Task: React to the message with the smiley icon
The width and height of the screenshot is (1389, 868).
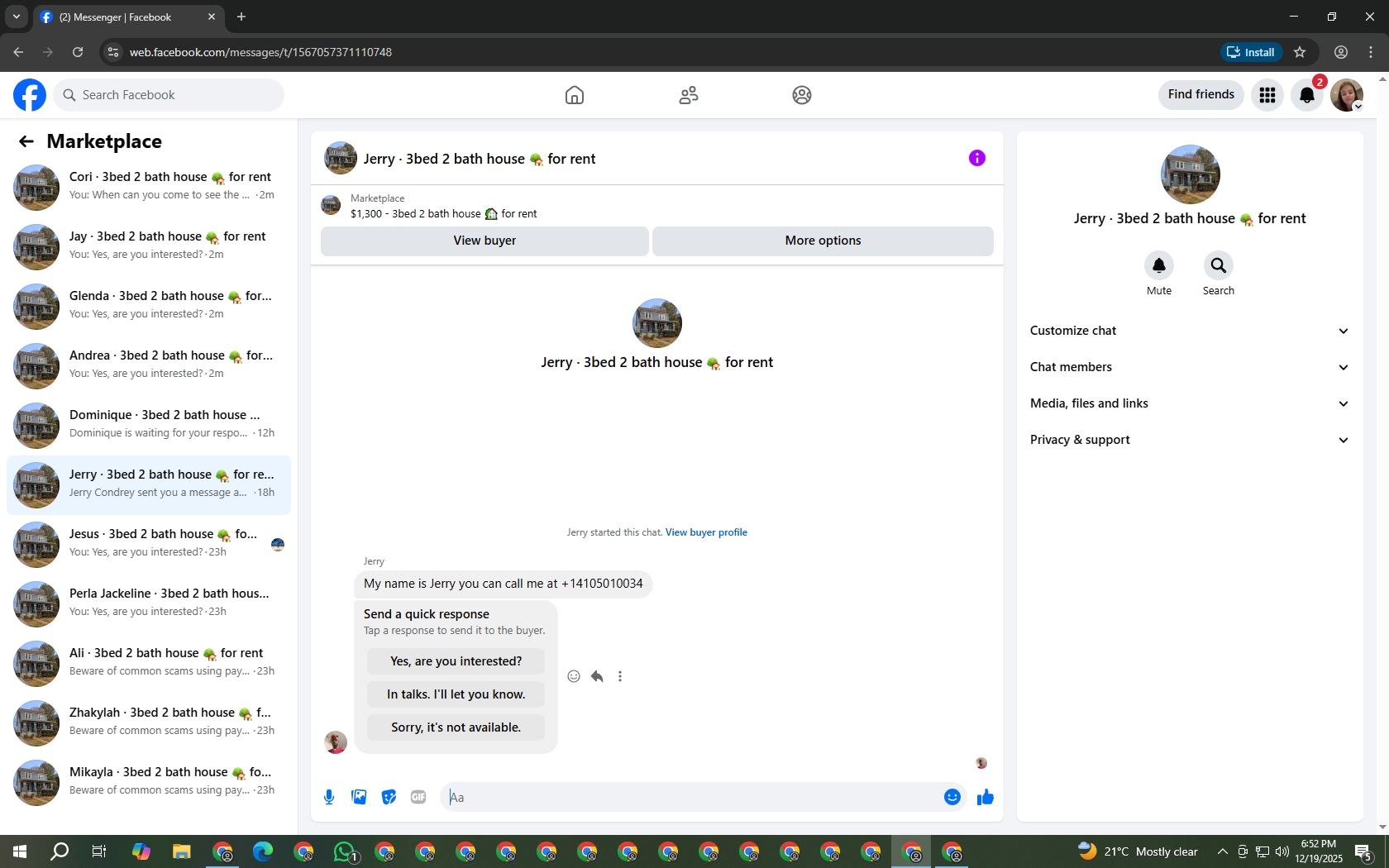Action: pyautogui.click(x=574, y=676)
